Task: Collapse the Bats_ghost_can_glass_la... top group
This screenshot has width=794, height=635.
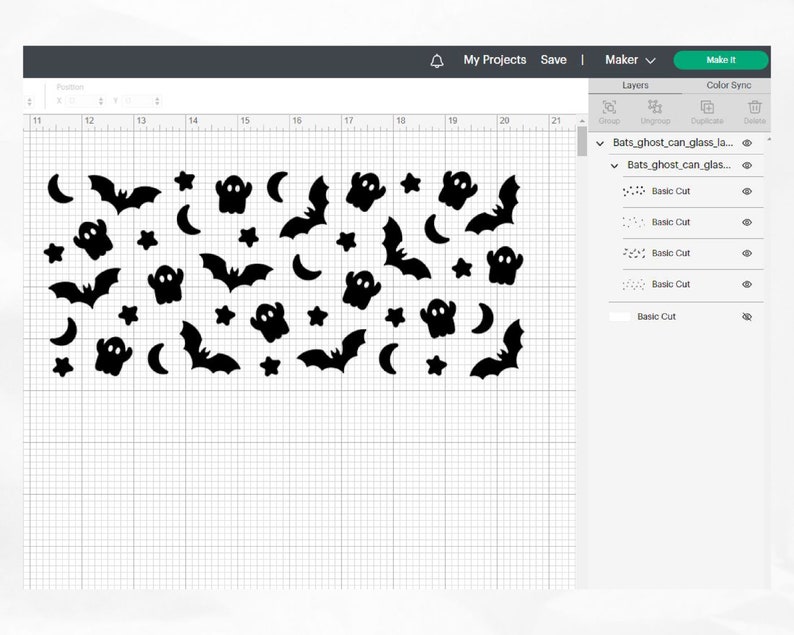Action: (600, 143)
